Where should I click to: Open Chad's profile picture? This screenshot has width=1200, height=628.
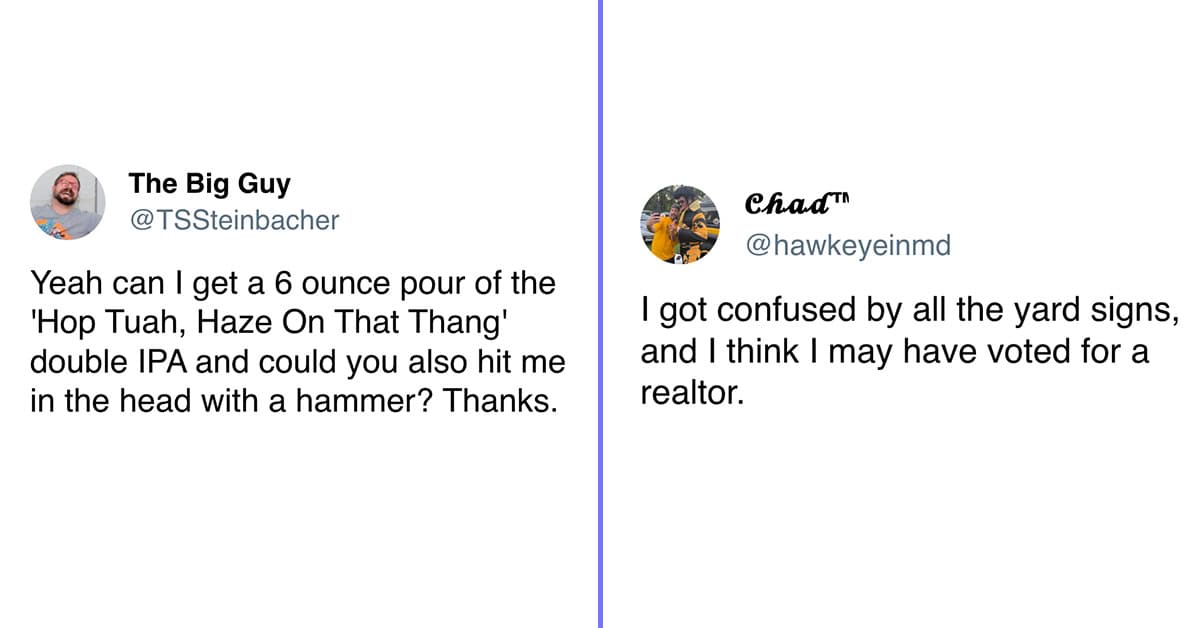(x=680, y=225)
